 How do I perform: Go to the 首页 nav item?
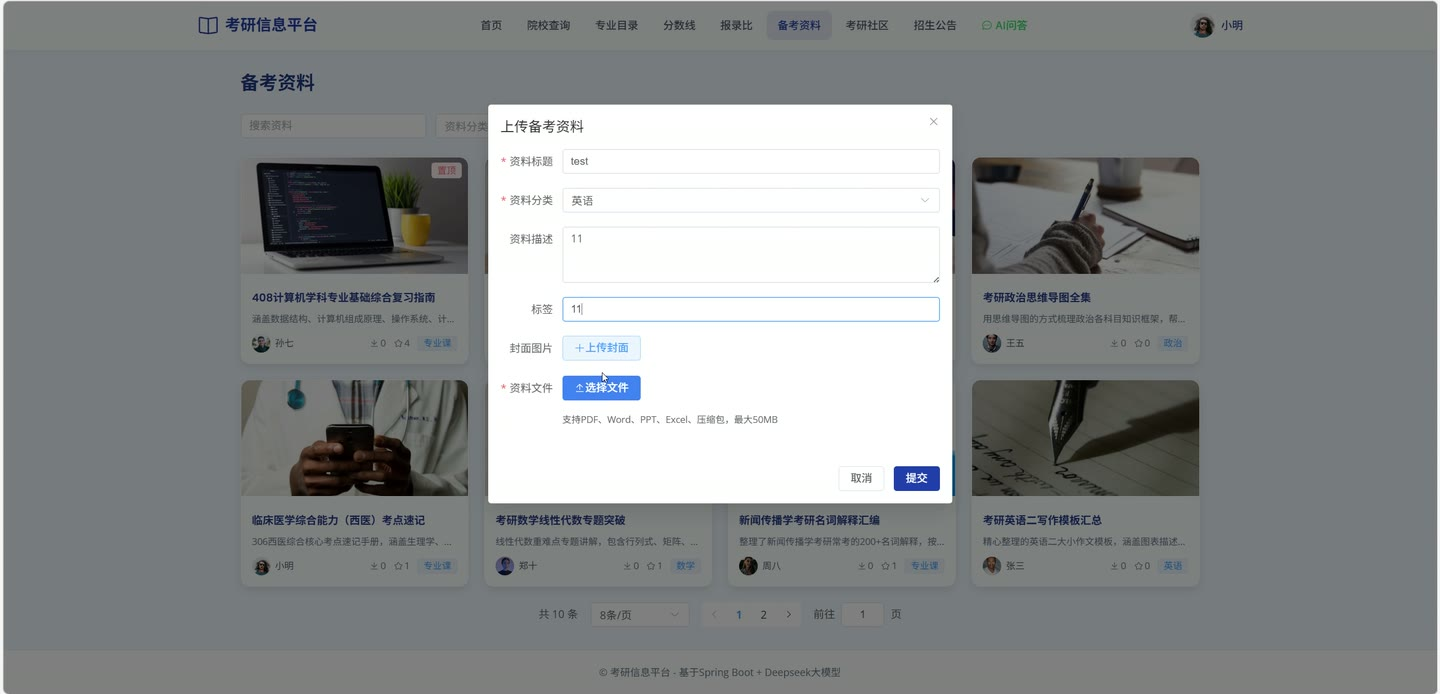click(x=491, y=26)
